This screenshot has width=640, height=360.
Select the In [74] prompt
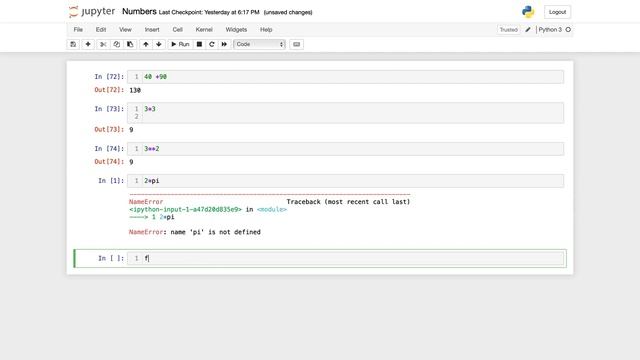click(109, 149)
